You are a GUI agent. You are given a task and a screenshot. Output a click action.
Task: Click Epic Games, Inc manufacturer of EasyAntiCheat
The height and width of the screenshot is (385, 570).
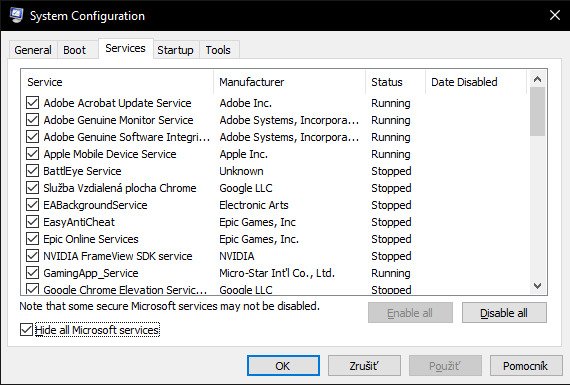(257, 222)
